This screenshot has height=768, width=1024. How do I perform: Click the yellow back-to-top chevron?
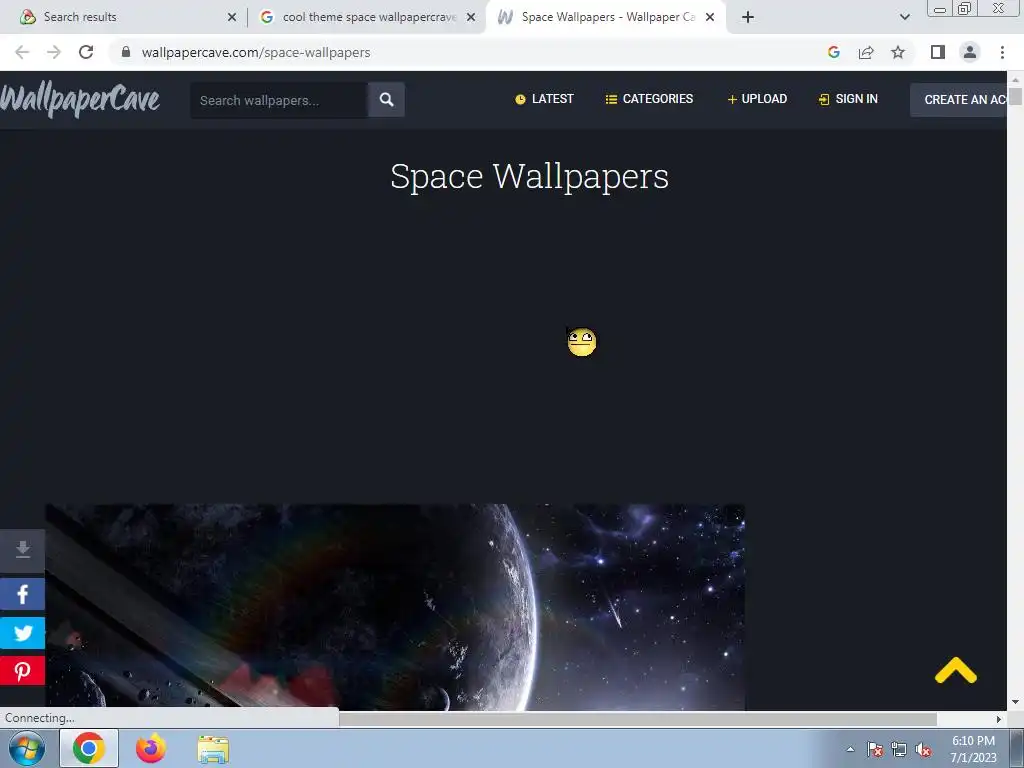pyautogui.click(x=955, y=671)
